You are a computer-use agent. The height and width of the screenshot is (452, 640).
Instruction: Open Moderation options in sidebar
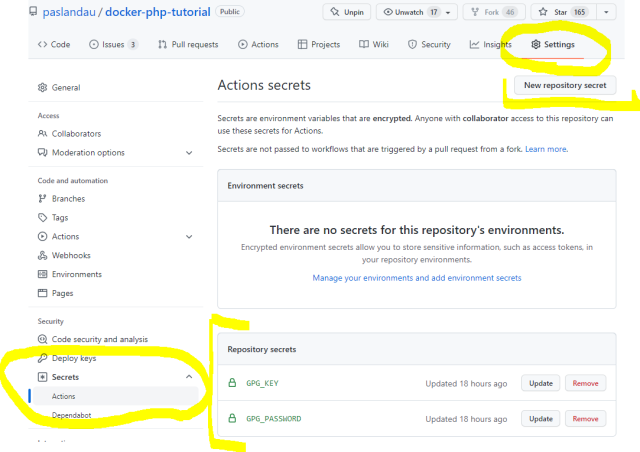88,152
